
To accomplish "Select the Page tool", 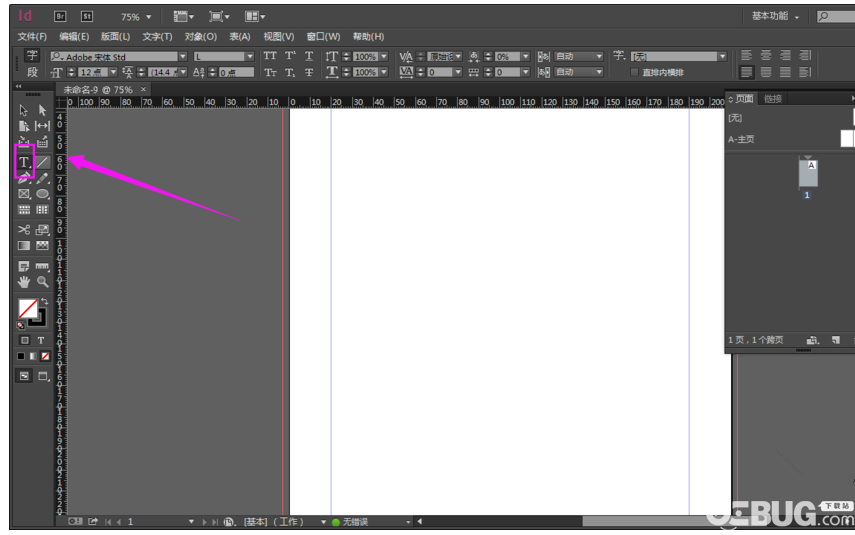I will coord(23,126).
